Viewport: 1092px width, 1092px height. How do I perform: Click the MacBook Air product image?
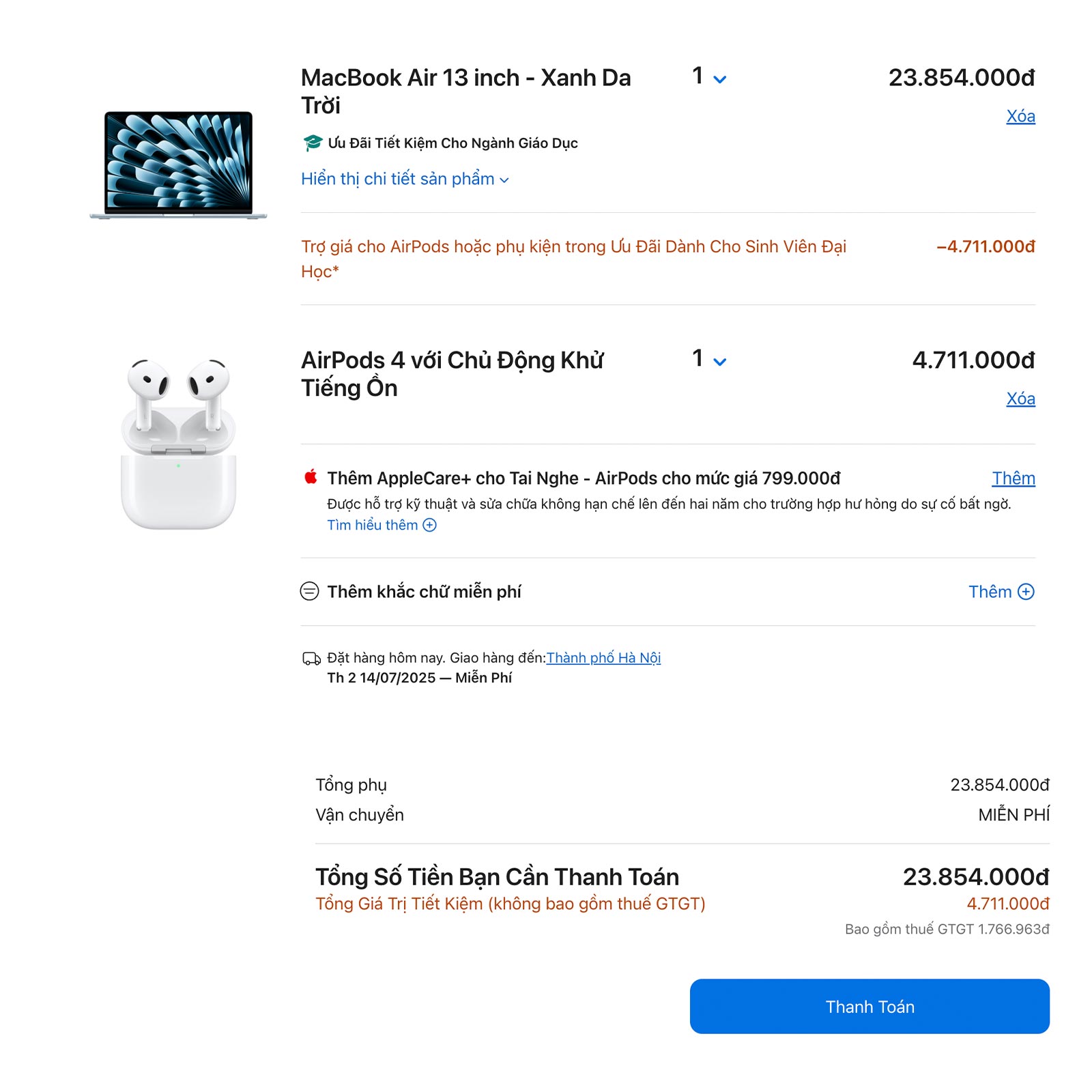(178, 164)
